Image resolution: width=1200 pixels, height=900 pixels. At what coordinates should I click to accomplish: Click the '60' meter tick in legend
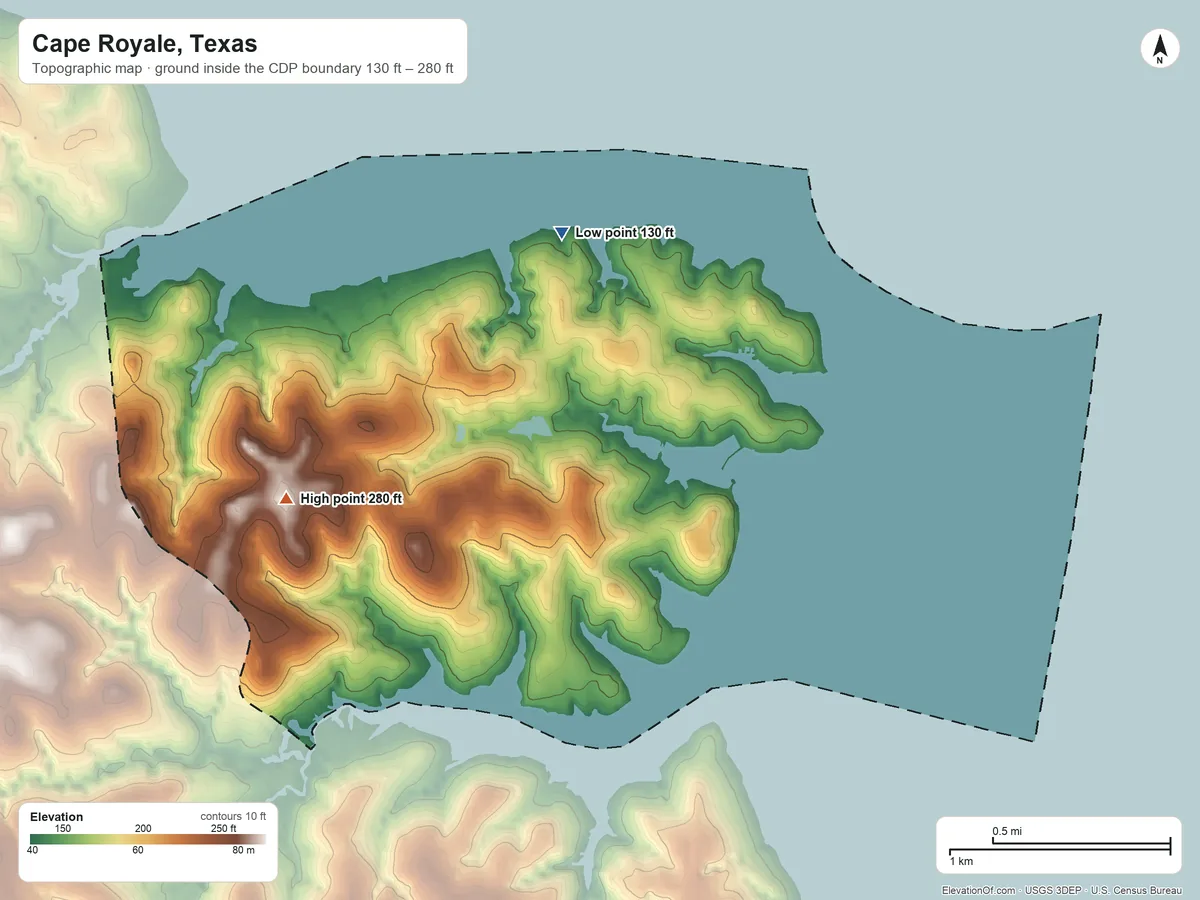point(138,851)
